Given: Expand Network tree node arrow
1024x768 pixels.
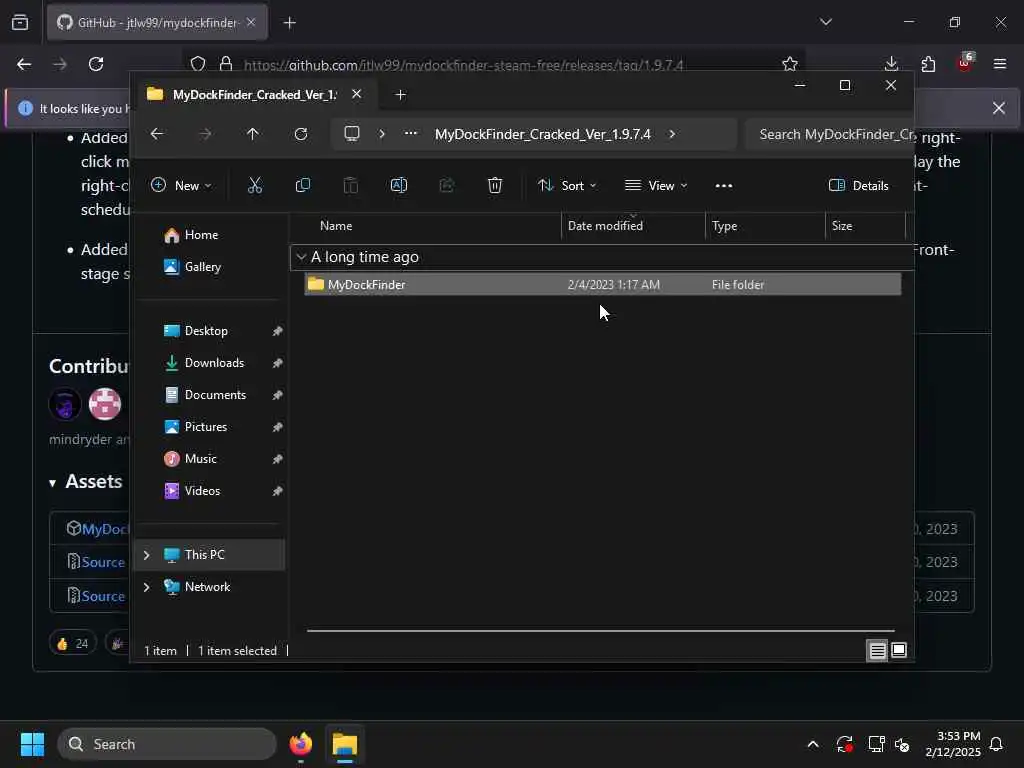Looking at the screenshot, I should coord(146,587).
